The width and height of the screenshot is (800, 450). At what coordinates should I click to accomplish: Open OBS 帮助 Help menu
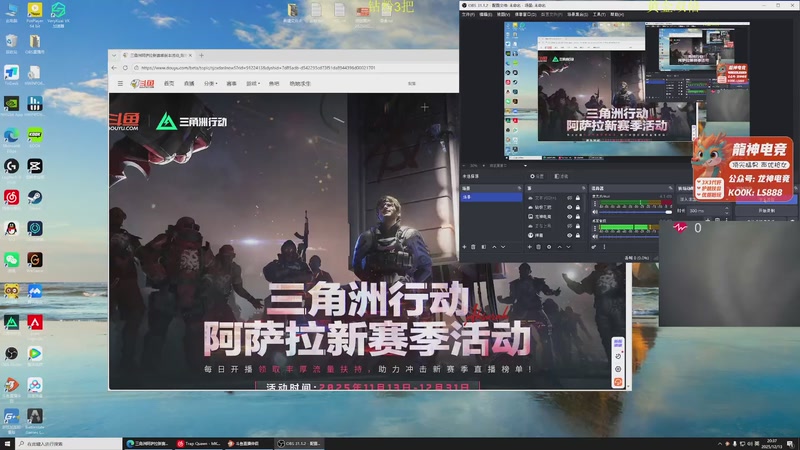click(617, 14)
